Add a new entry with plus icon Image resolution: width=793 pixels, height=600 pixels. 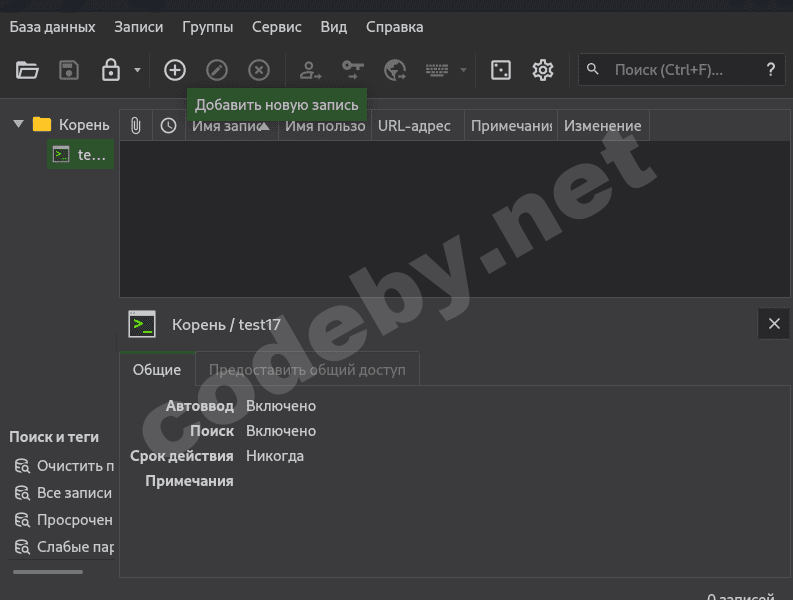tap(174, 70)
